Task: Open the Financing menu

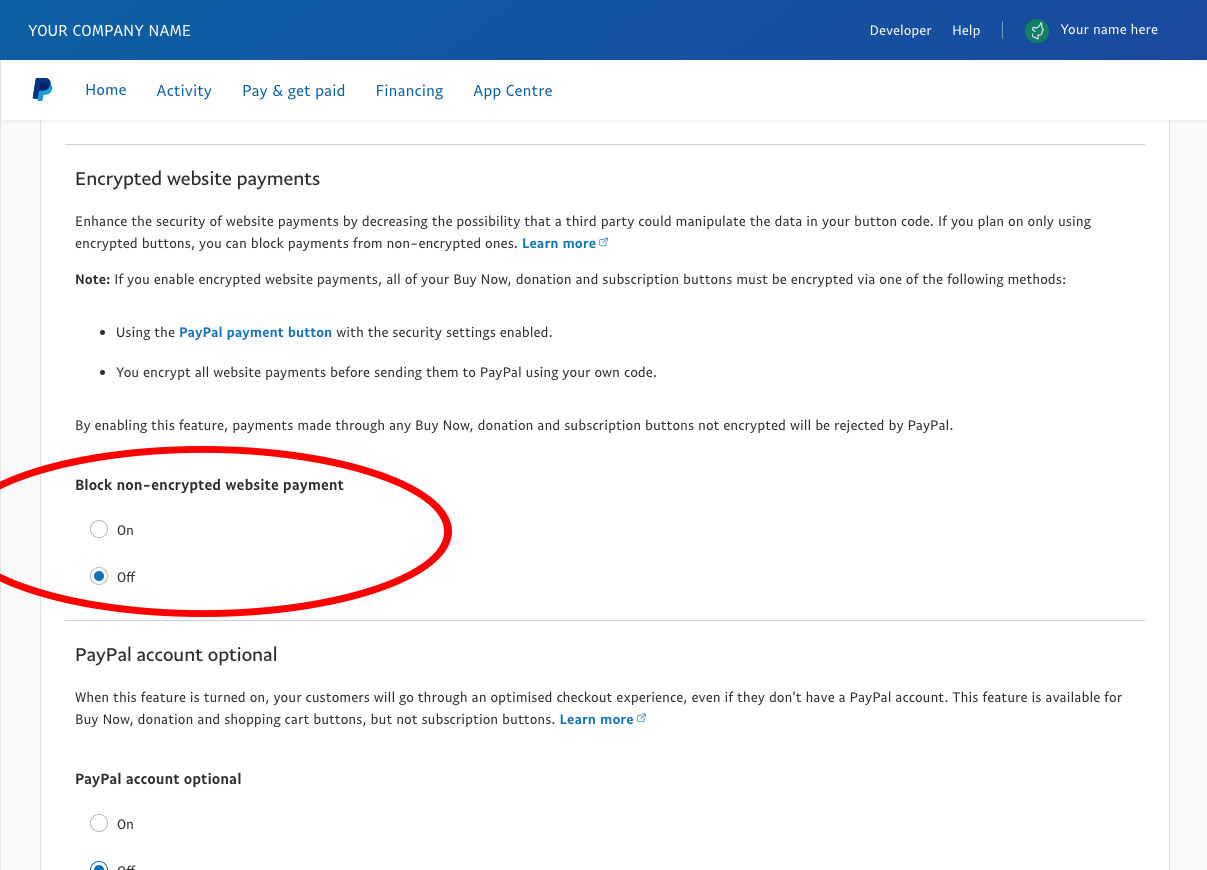Action: point(409,90)
